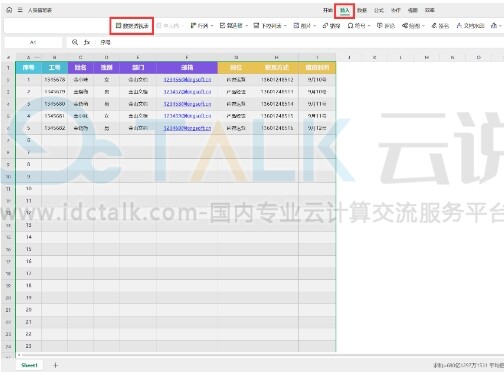Image resolution: width=504 pixels, height=375 pixels.
Task: Open the email link in sheet row 3
Action: pyautogui.click(x=187, y=92)
